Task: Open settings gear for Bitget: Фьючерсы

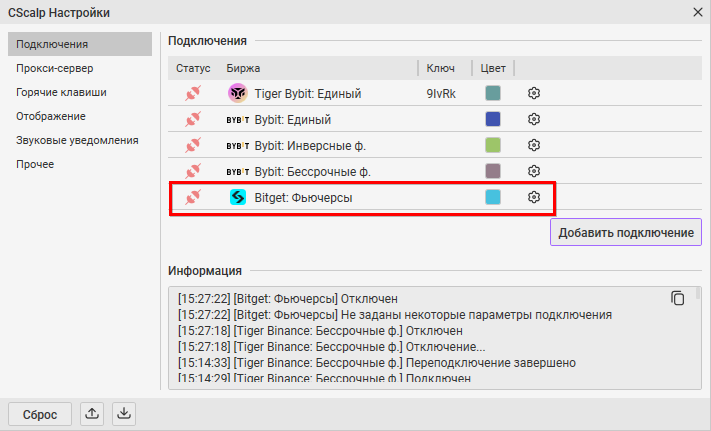Action: coord(534,197)
